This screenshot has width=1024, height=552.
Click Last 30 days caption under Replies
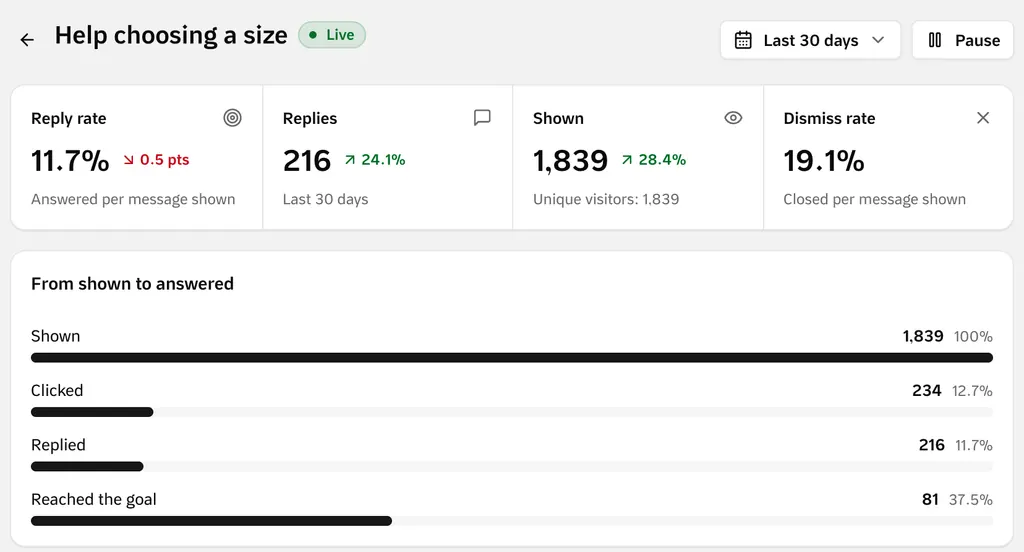click(325, 199)
